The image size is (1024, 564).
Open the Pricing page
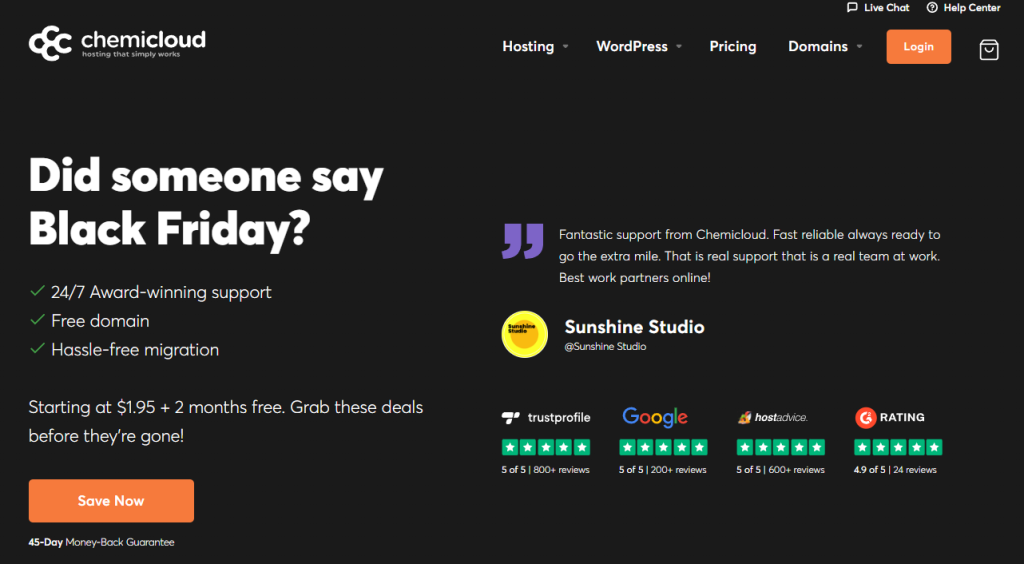733,46
